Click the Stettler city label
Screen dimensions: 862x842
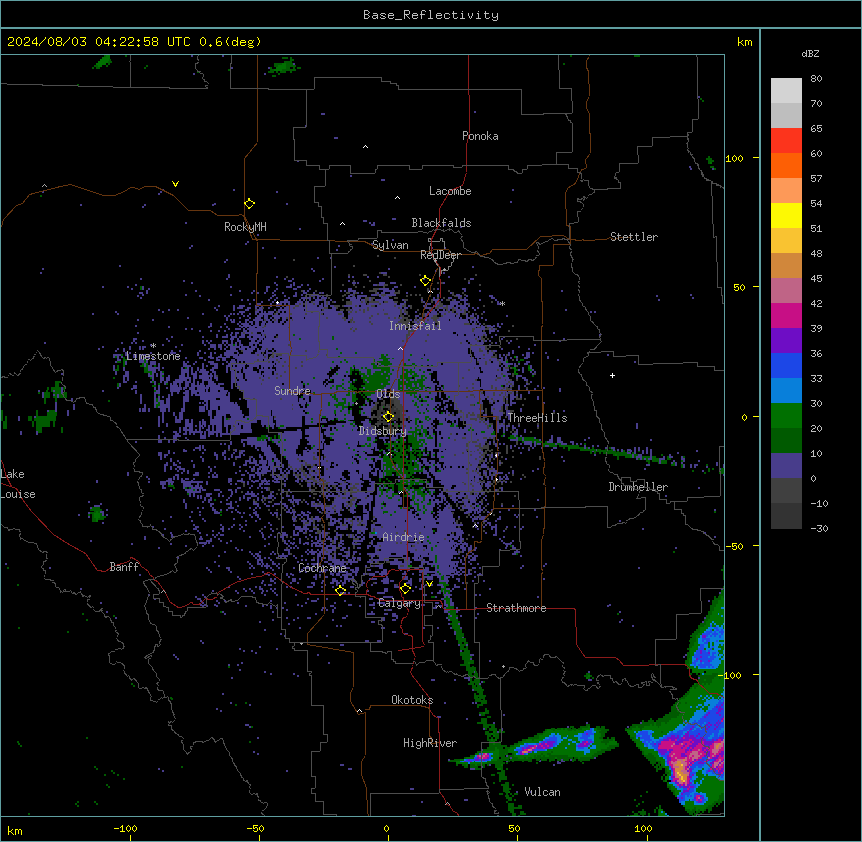click(x=634, y=237)
